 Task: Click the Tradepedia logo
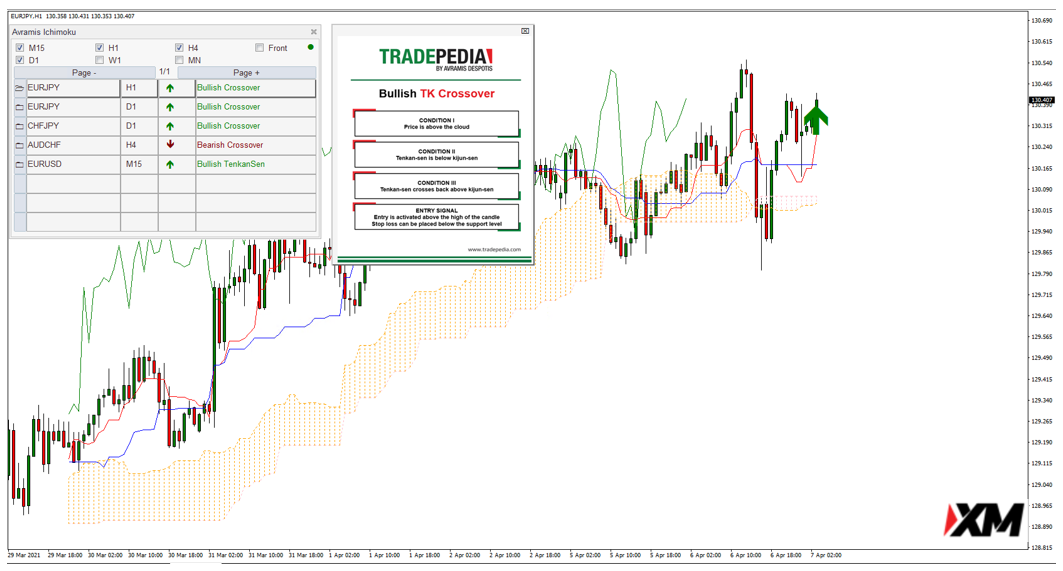tap(436, 59)
